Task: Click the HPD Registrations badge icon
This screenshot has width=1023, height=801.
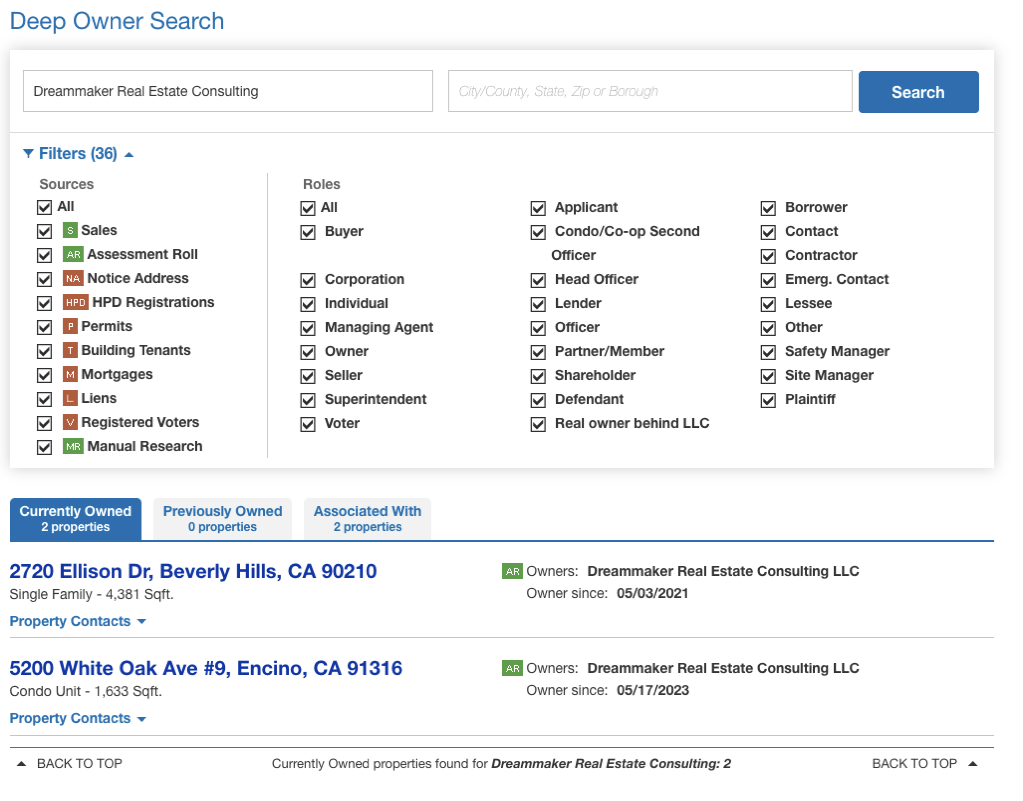Action: 76,303
